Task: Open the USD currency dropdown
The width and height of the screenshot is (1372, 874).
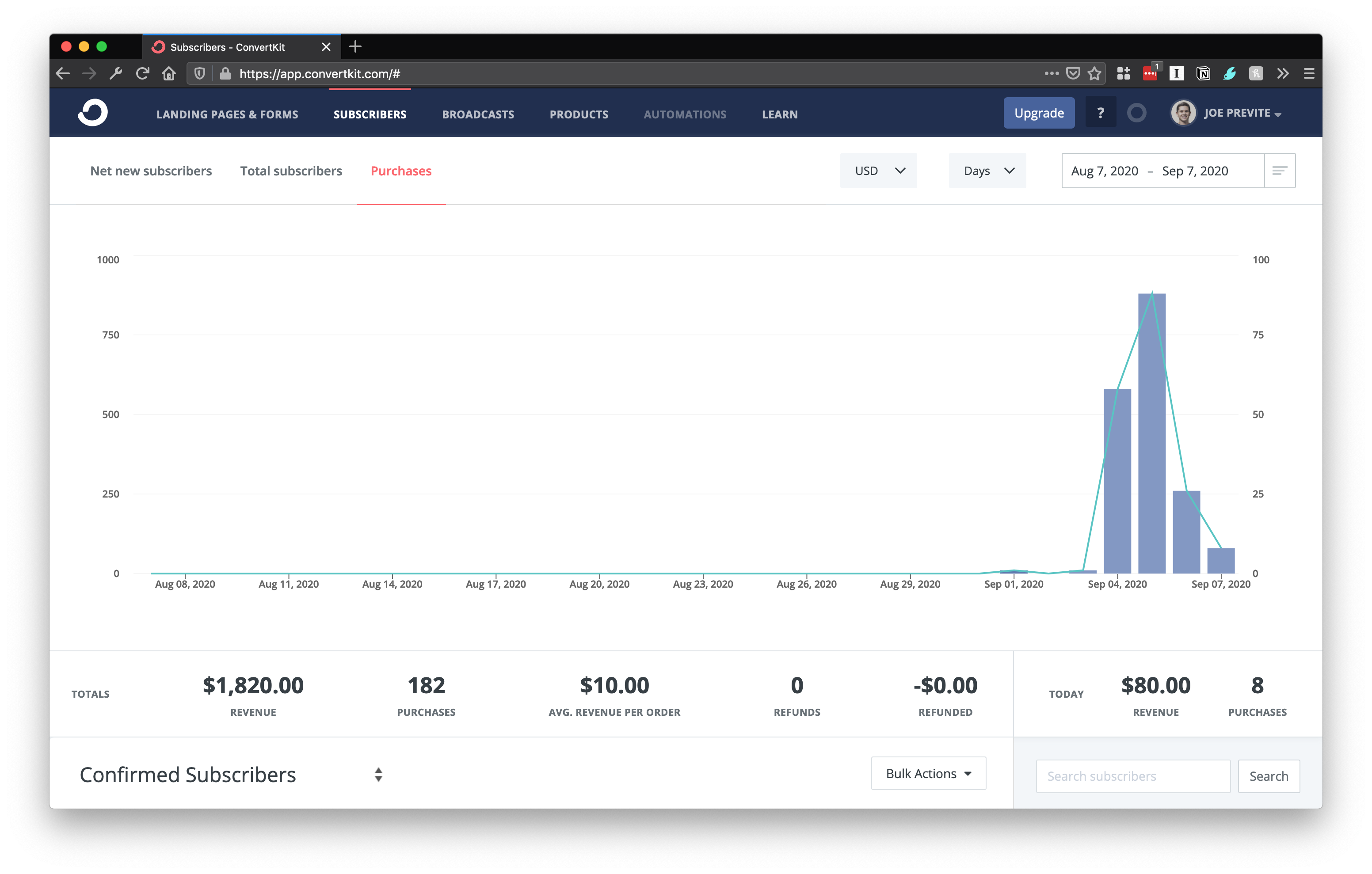Action: point(878,171)
